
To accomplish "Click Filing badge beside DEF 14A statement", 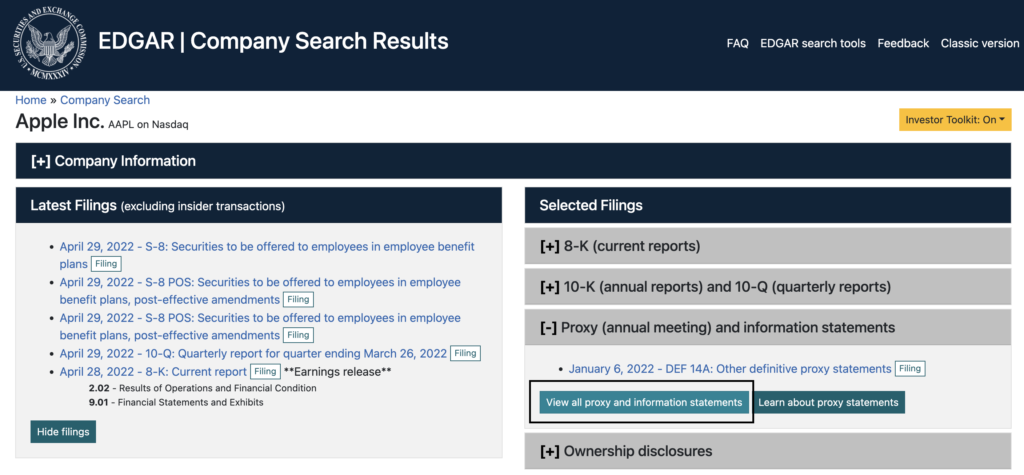I will point(910,369).
